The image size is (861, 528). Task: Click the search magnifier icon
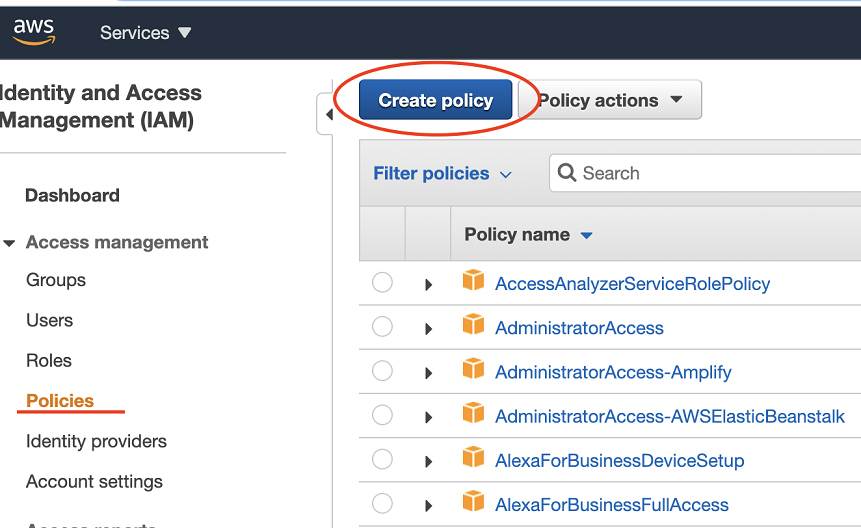coord(567,173)
